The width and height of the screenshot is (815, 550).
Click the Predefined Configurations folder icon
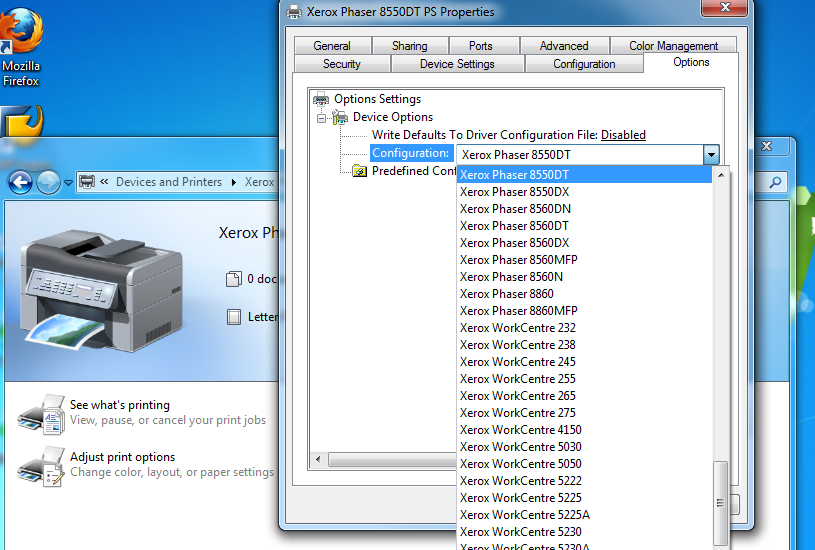359,171
